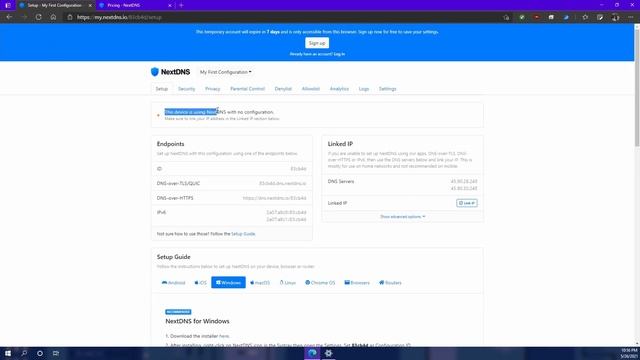Click the Sign up button in banner

(x=317, y=43)
